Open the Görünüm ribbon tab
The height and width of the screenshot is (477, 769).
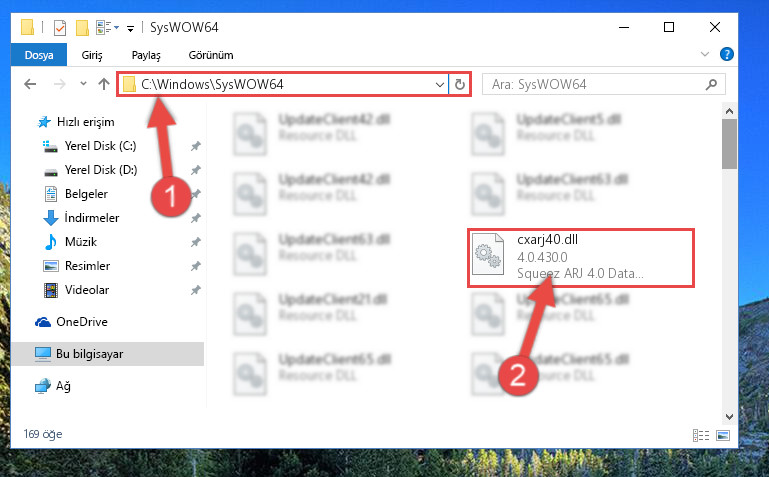tap(211, 55)
